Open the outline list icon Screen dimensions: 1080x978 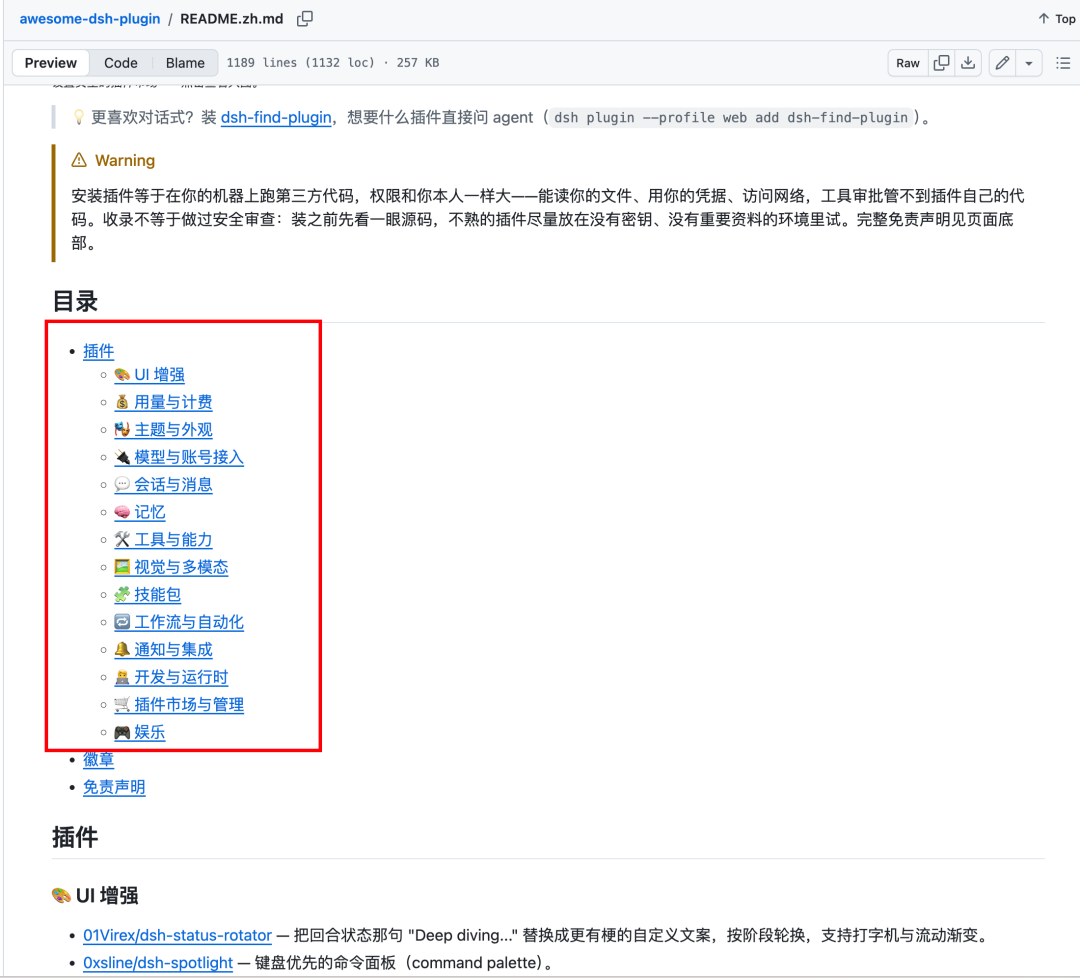point(1063,63)
